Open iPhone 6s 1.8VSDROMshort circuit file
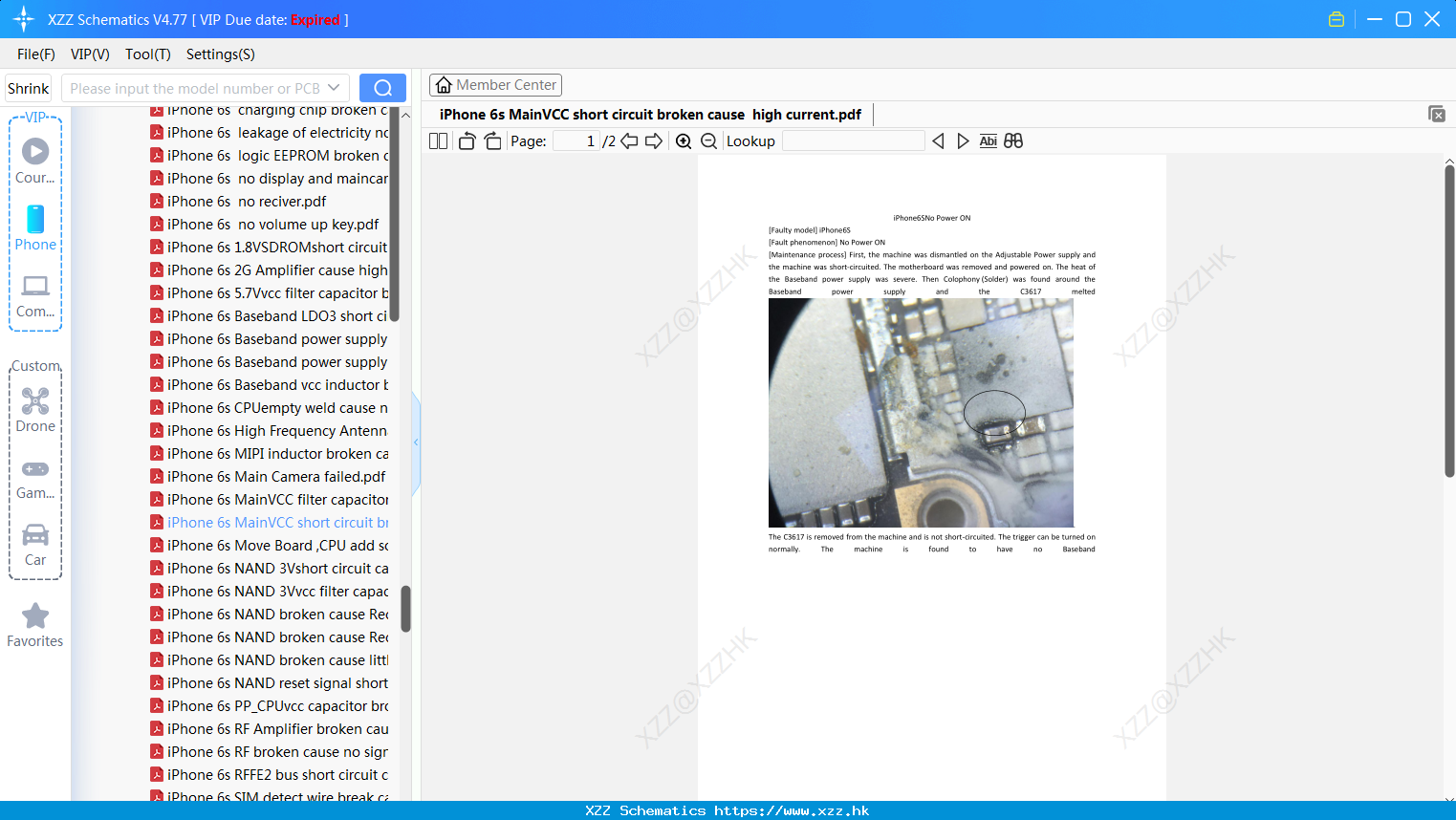 270,248
